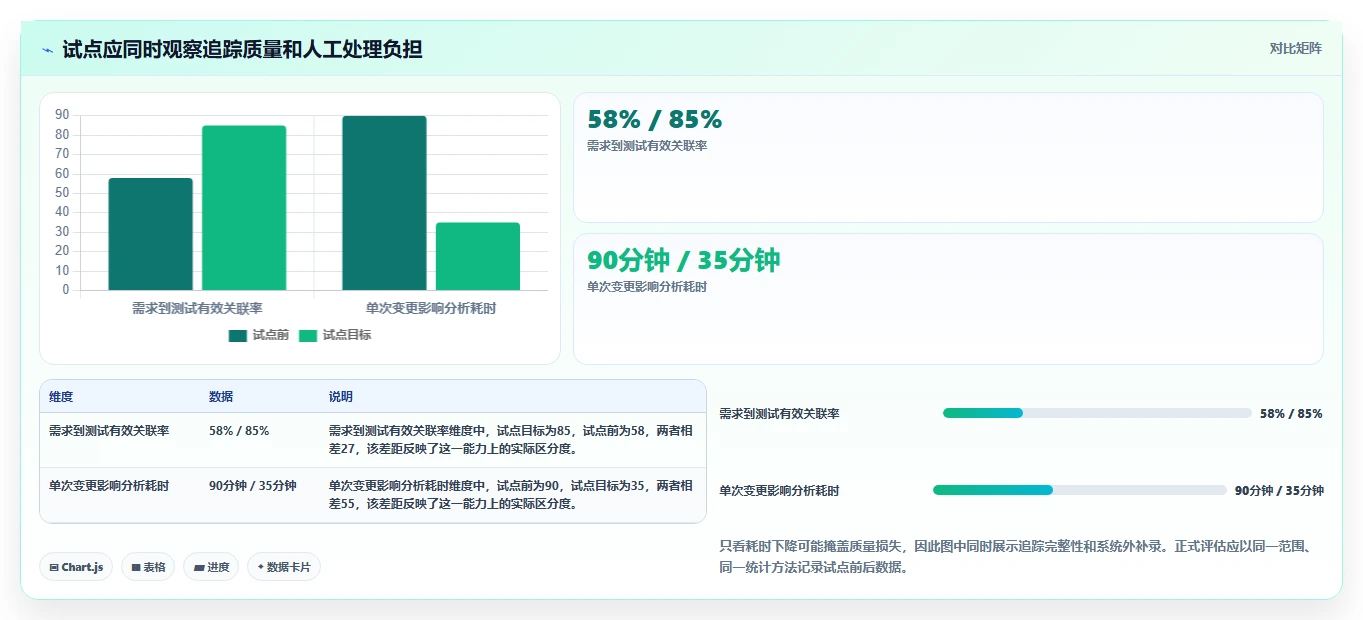
Task: Click the 单次变更影响分析耗时 progress bar
Action: click(x=1080, y=490)
